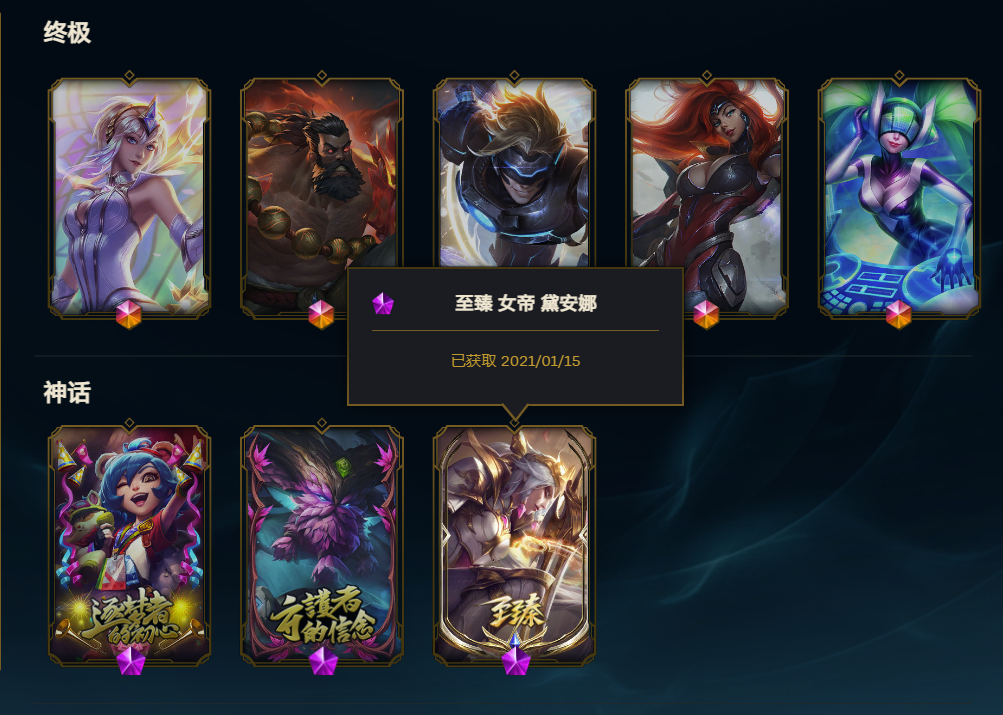Open the Pulsefire Ezreal skin card
Image resolution: width=1003 pixels, height=715 pixels.
pos(514,173)
